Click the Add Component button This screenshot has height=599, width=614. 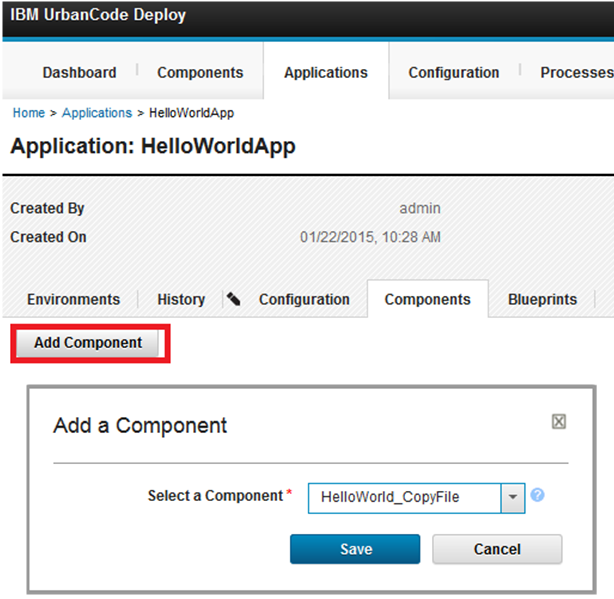click(x=88, y=343)
